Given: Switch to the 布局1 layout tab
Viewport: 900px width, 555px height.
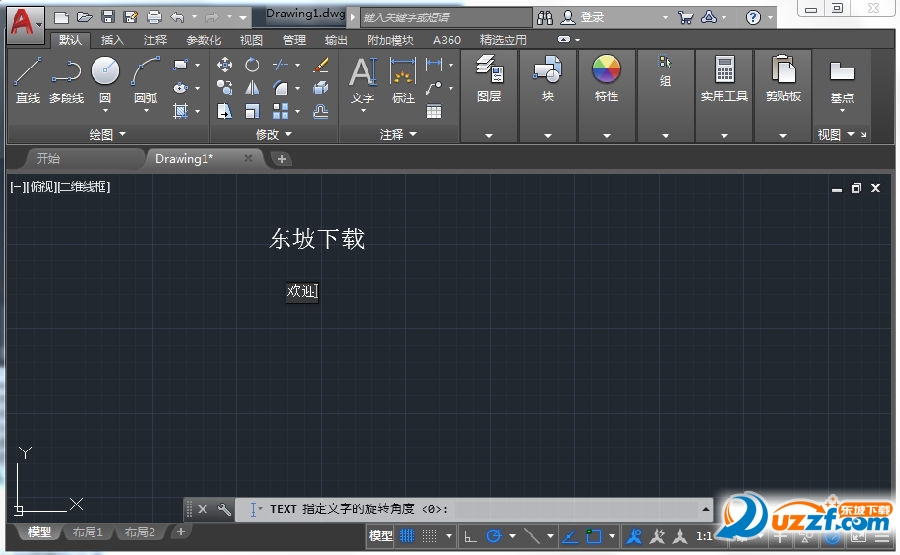Looking at the screenshot, I should pyautogui.click(x=87, y=532).
